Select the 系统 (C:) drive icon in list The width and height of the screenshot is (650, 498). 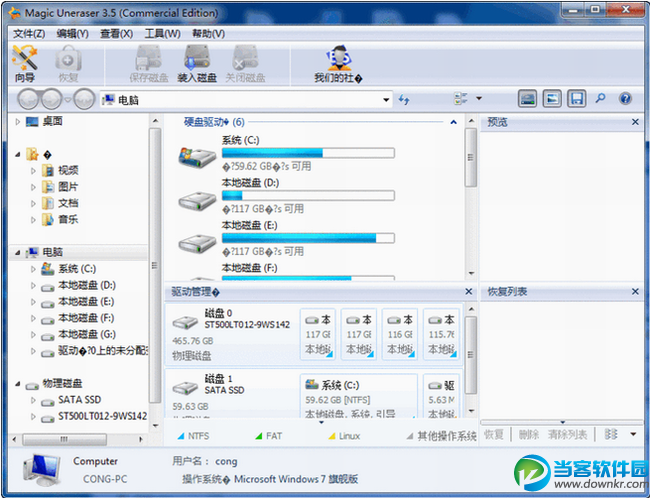click(x=197, y=157)
